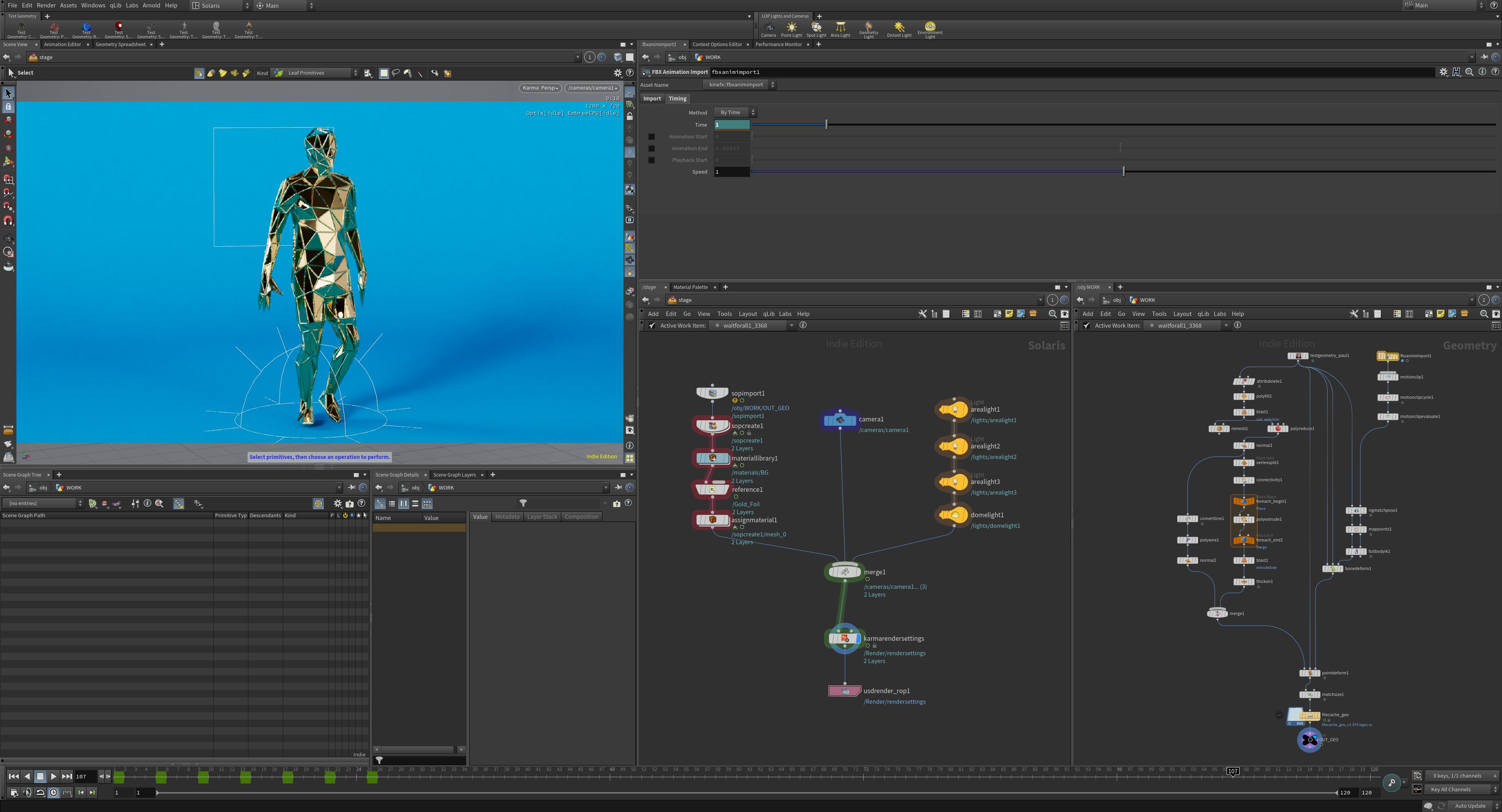Screen dimensions: 1502x812
Task: Click the Layer Stack button
Action: (x=542, y=516)
